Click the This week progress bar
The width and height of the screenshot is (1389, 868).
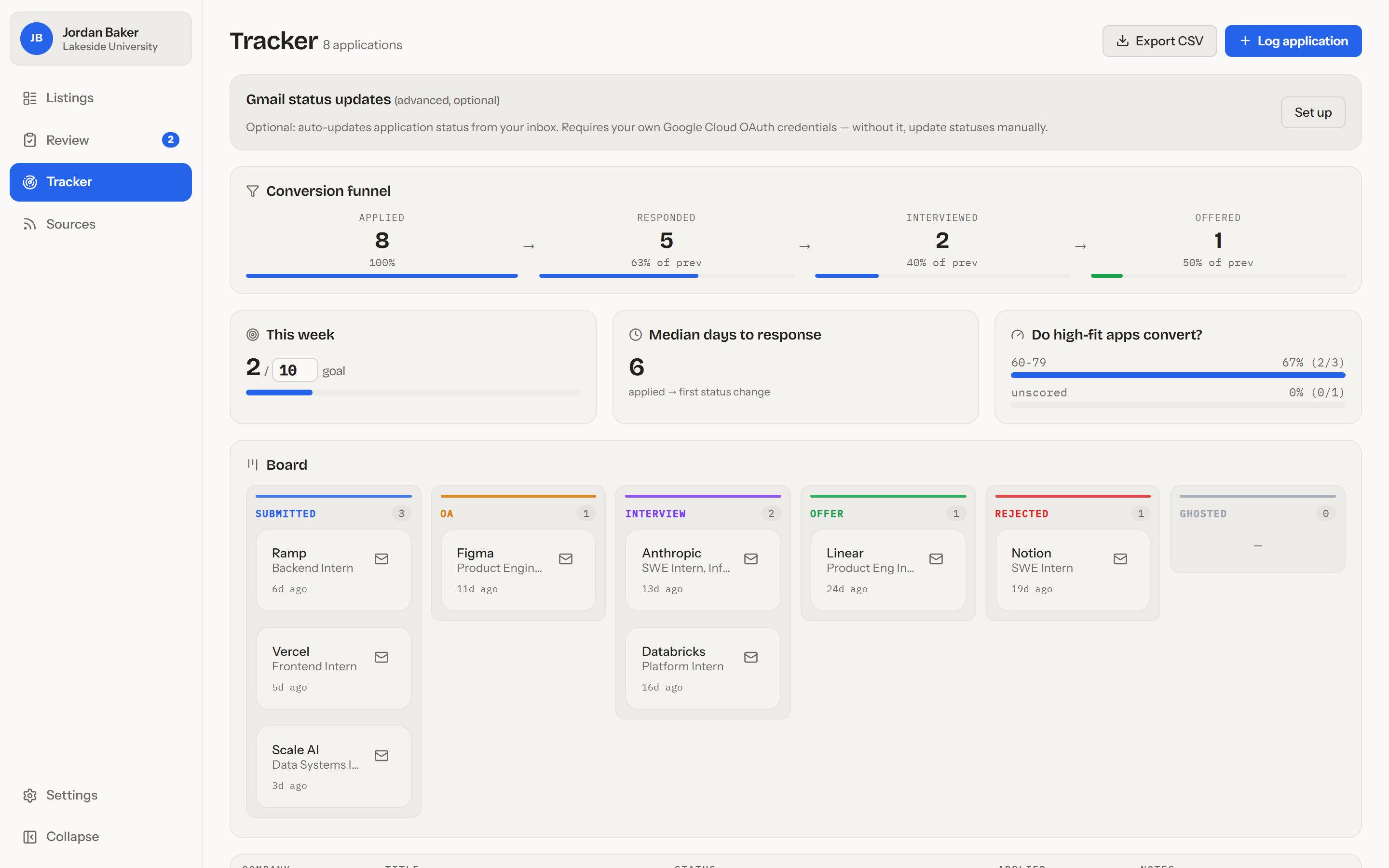pyautogui.click(x=413, y=393)
